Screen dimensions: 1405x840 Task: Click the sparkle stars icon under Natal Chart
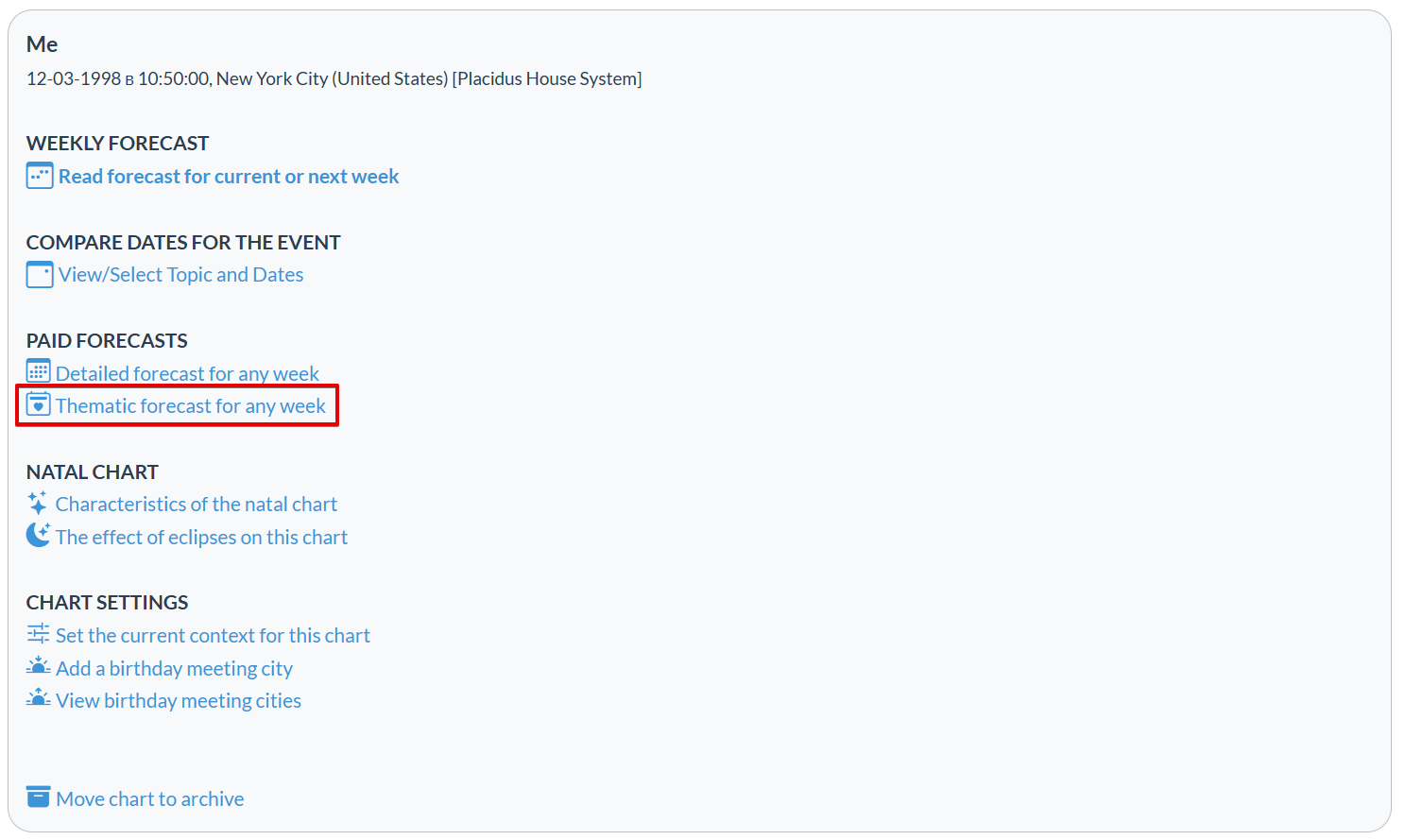[x=38, y=503]
